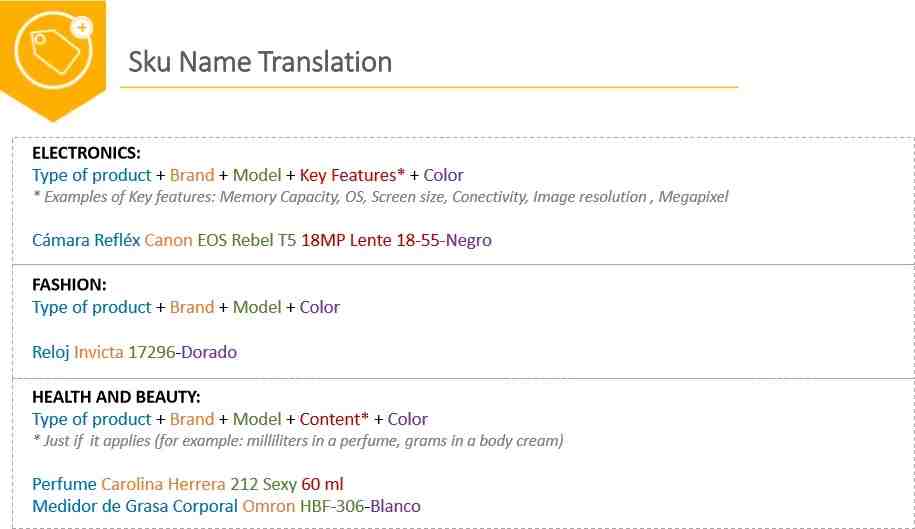The image size is (915, 529).
Task: Click the 'Examples of Key features' footnote
Action: coord(380,197)
